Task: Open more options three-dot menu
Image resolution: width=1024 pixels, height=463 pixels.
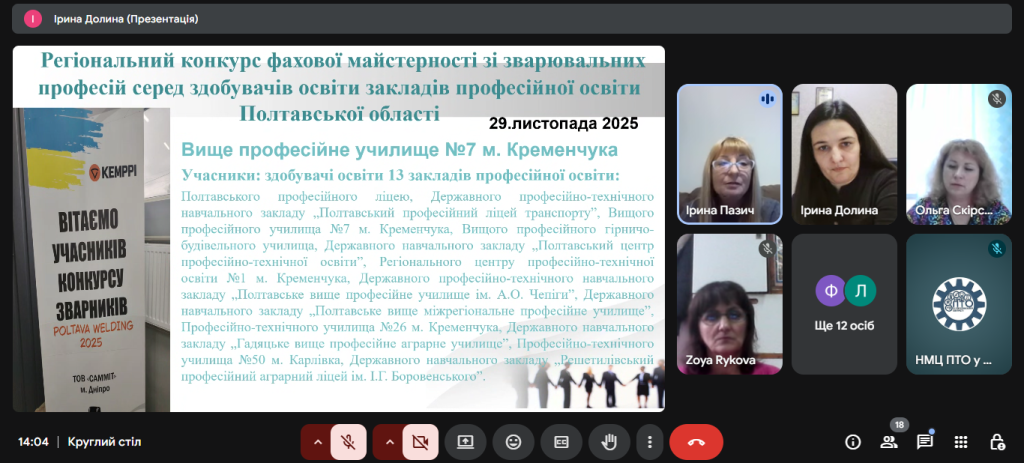Action: [x=650, y=441]
